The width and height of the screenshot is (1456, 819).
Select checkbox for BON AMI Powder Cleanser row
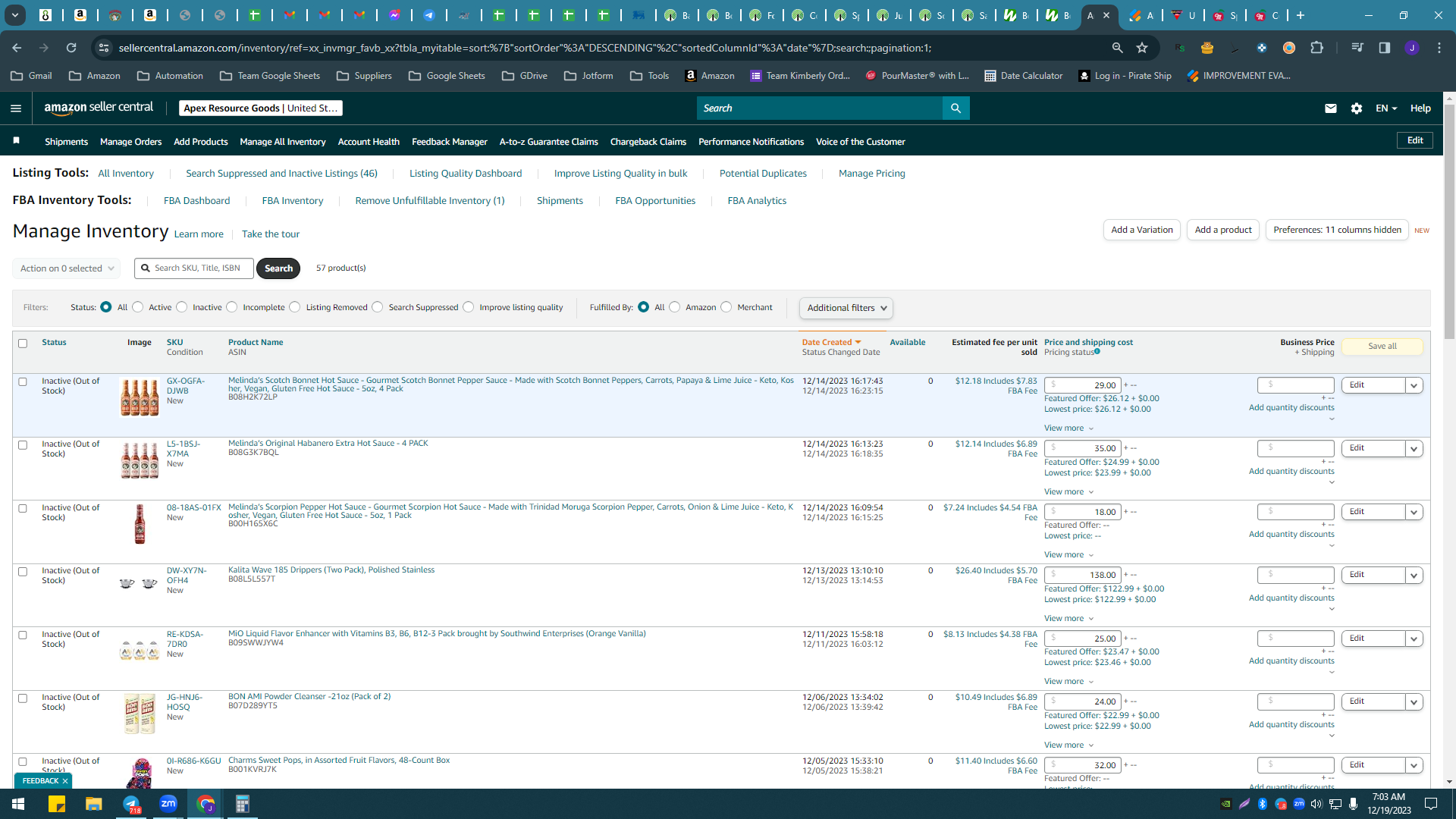pos(23,698)
